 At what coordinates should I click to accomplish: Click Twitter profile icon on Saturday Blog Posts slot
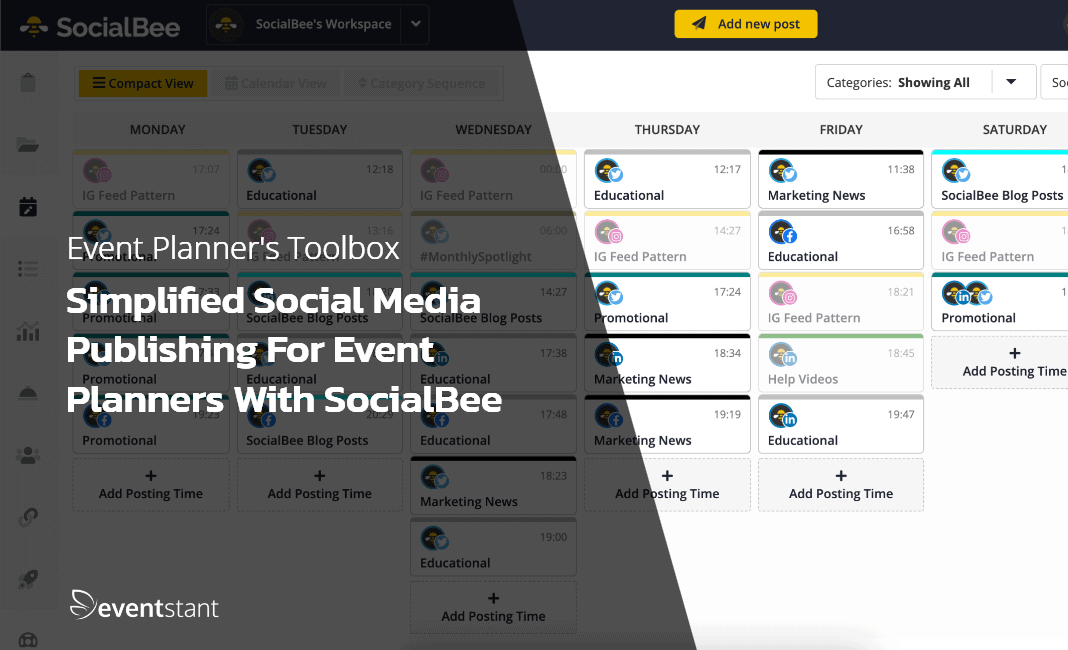[956, 171]
